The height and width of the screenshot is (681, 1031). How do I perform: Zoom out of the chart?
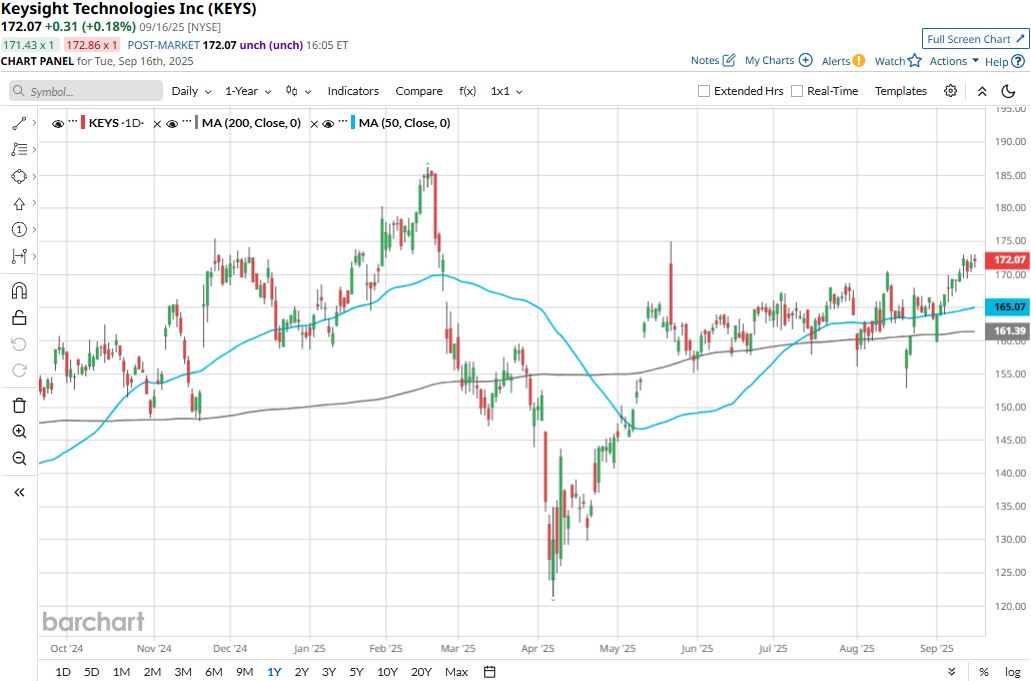[19, 458]
